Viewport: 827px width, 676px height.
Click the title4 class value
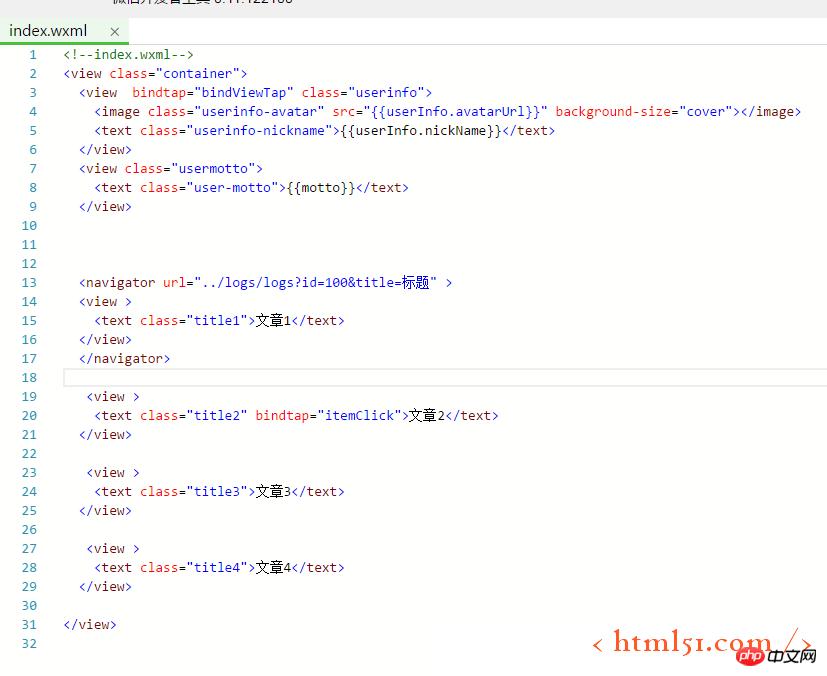217,568
